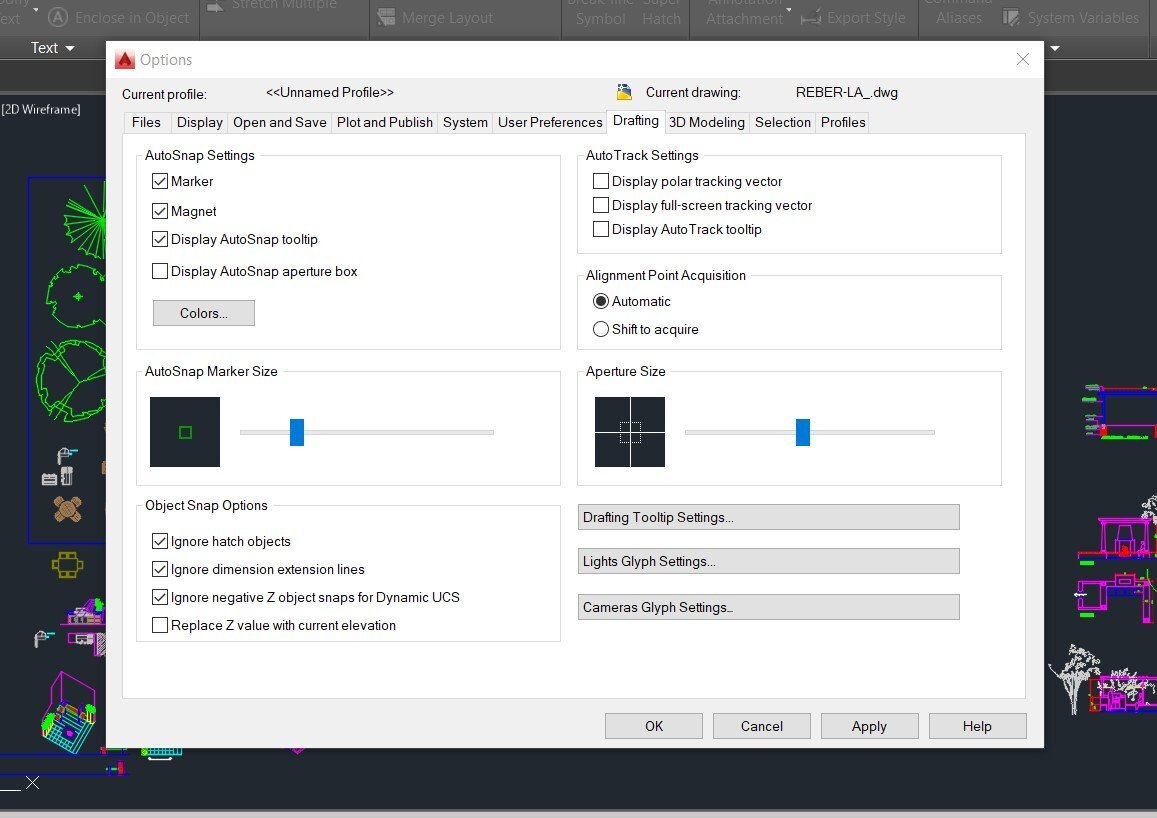
Task: Click the AutoCAD logo in Options title bar
Action: pos(125,60)
